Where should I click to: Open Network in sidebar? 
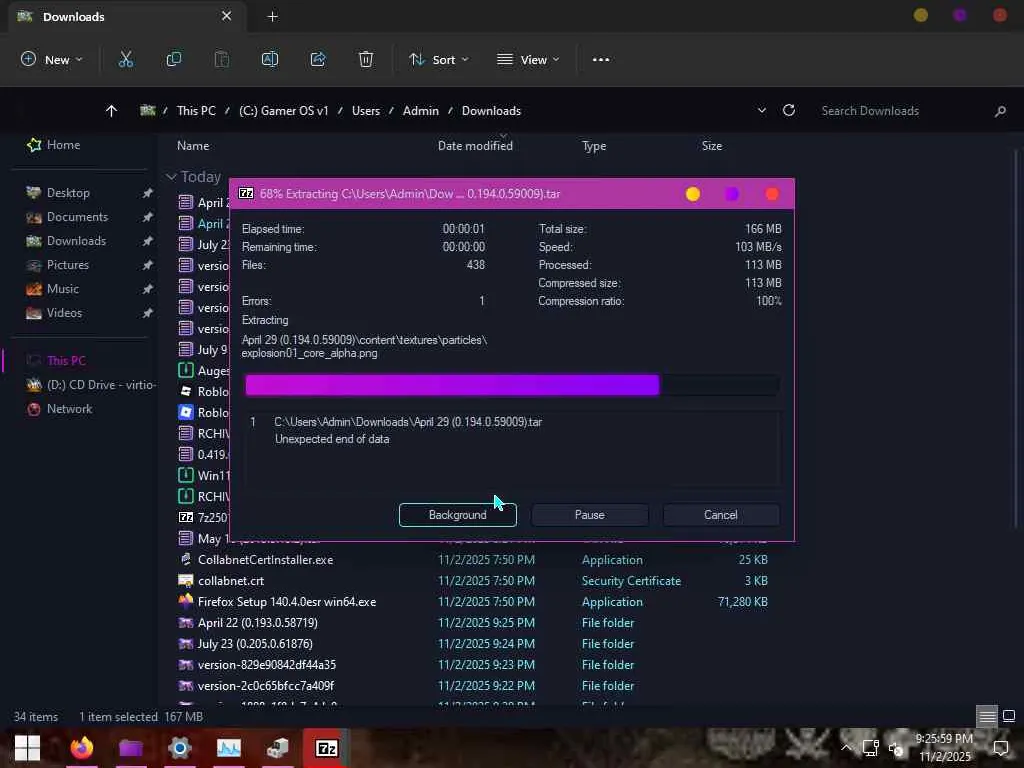tap(59, 409)
